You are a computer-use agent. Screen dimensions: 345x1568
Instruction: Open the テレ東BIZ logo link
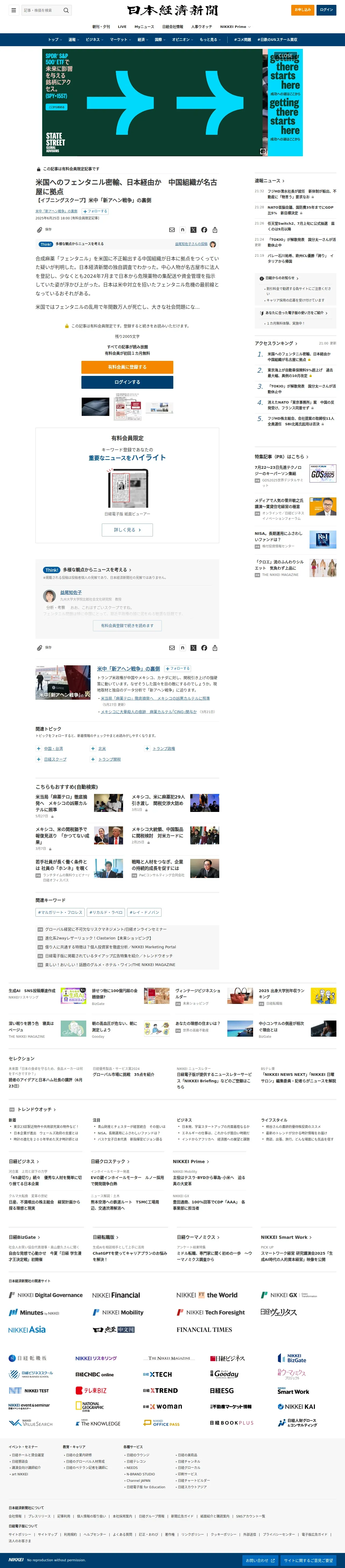pyautogui.click(x=91, y=1390)
